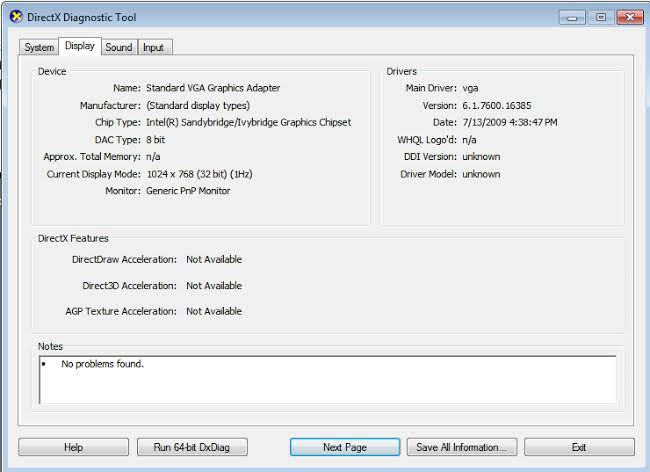Minimize the DirectX Diagnostic Tool window
Viewport: 650px width, 472px height.
tap(572, 17)
